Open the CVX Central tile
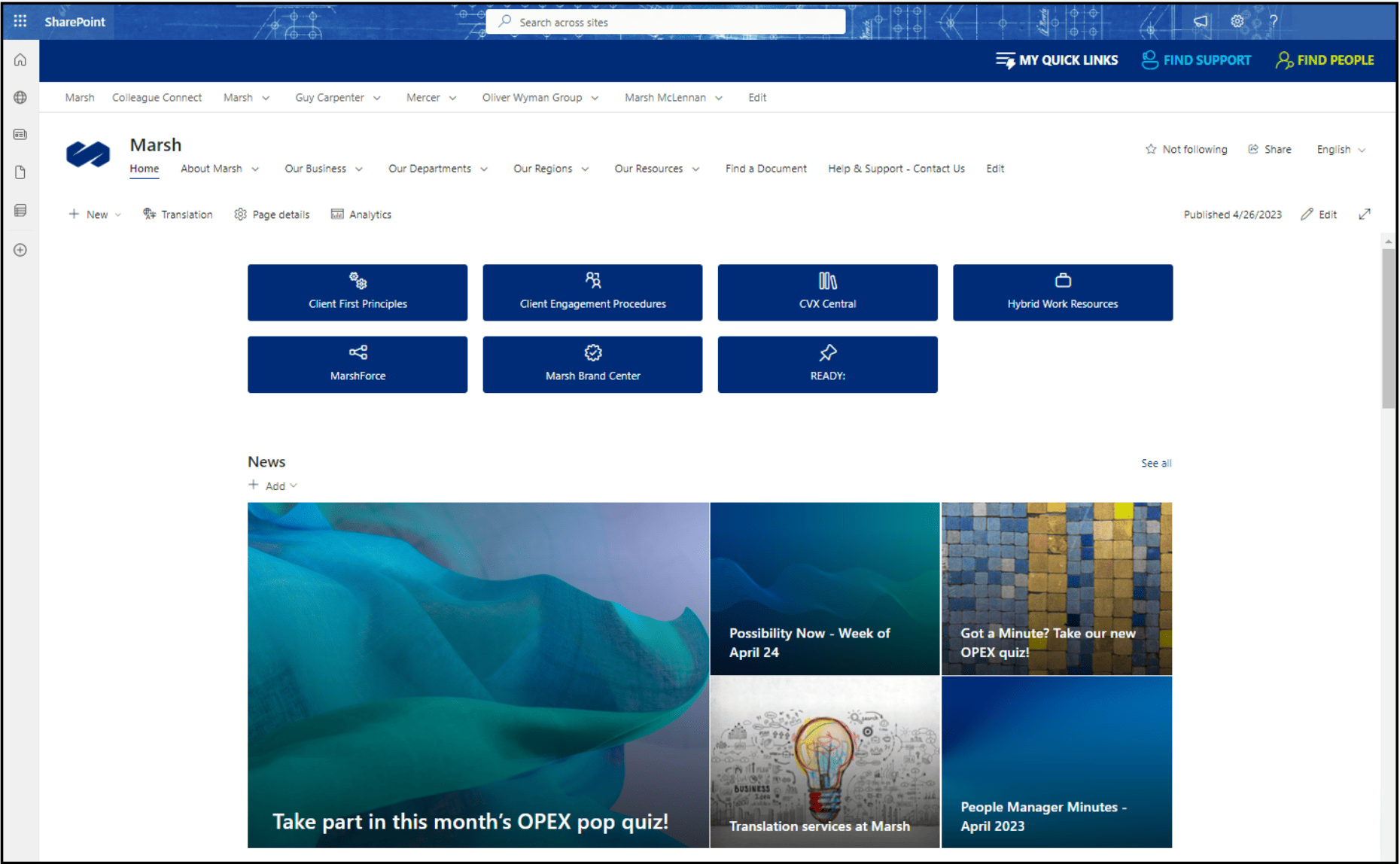This screenshot has height=864, width=1400. click(827, 293)
